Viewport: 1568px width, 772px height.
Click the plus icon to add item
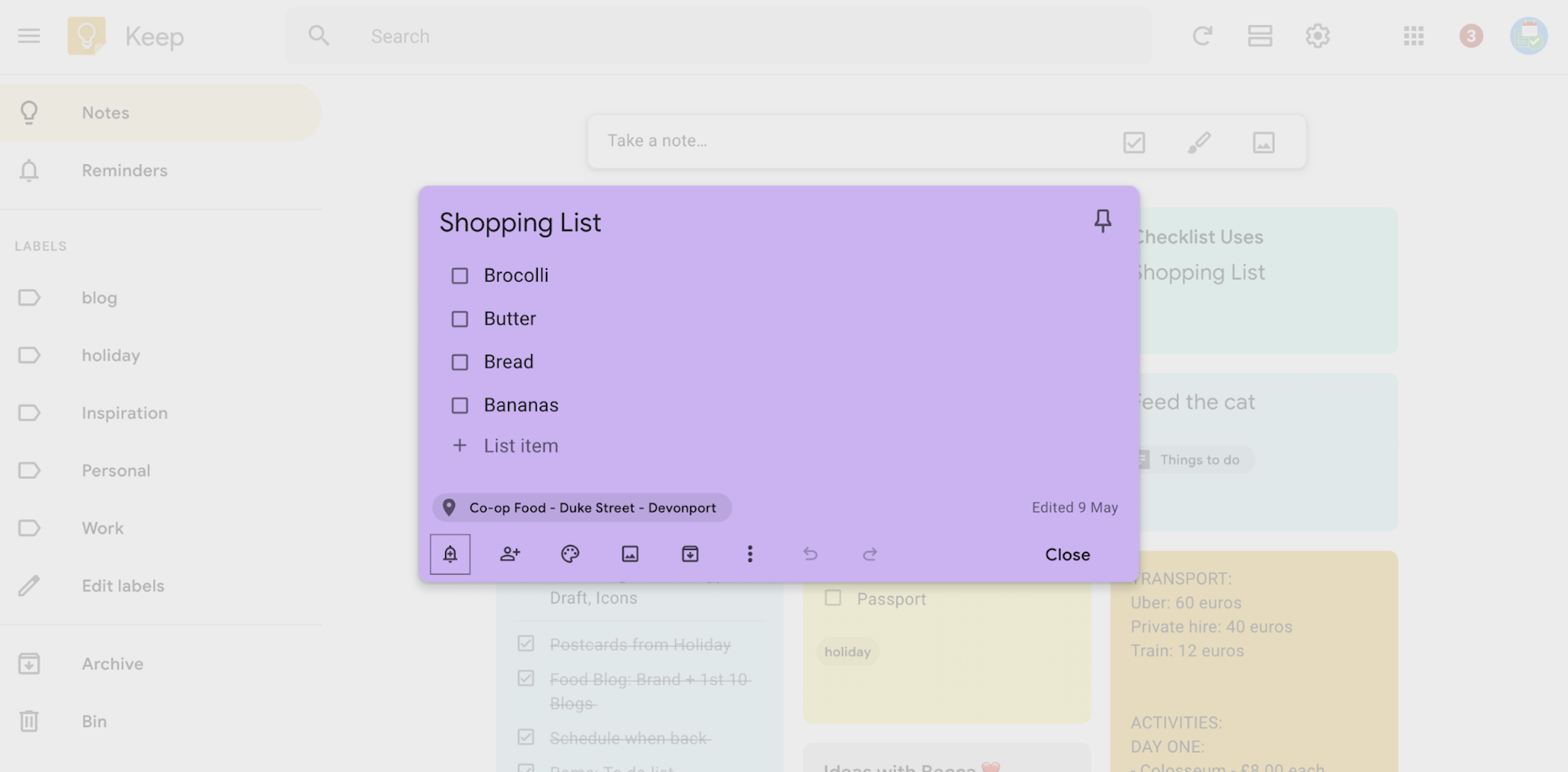click(459, 445)
